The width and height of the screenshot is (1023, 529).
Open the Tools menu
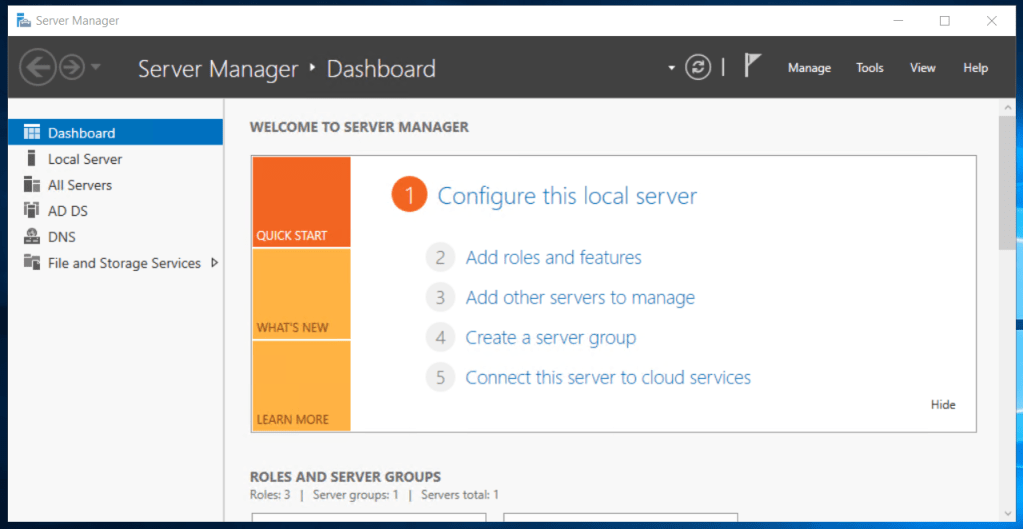(x=869, y=68)
